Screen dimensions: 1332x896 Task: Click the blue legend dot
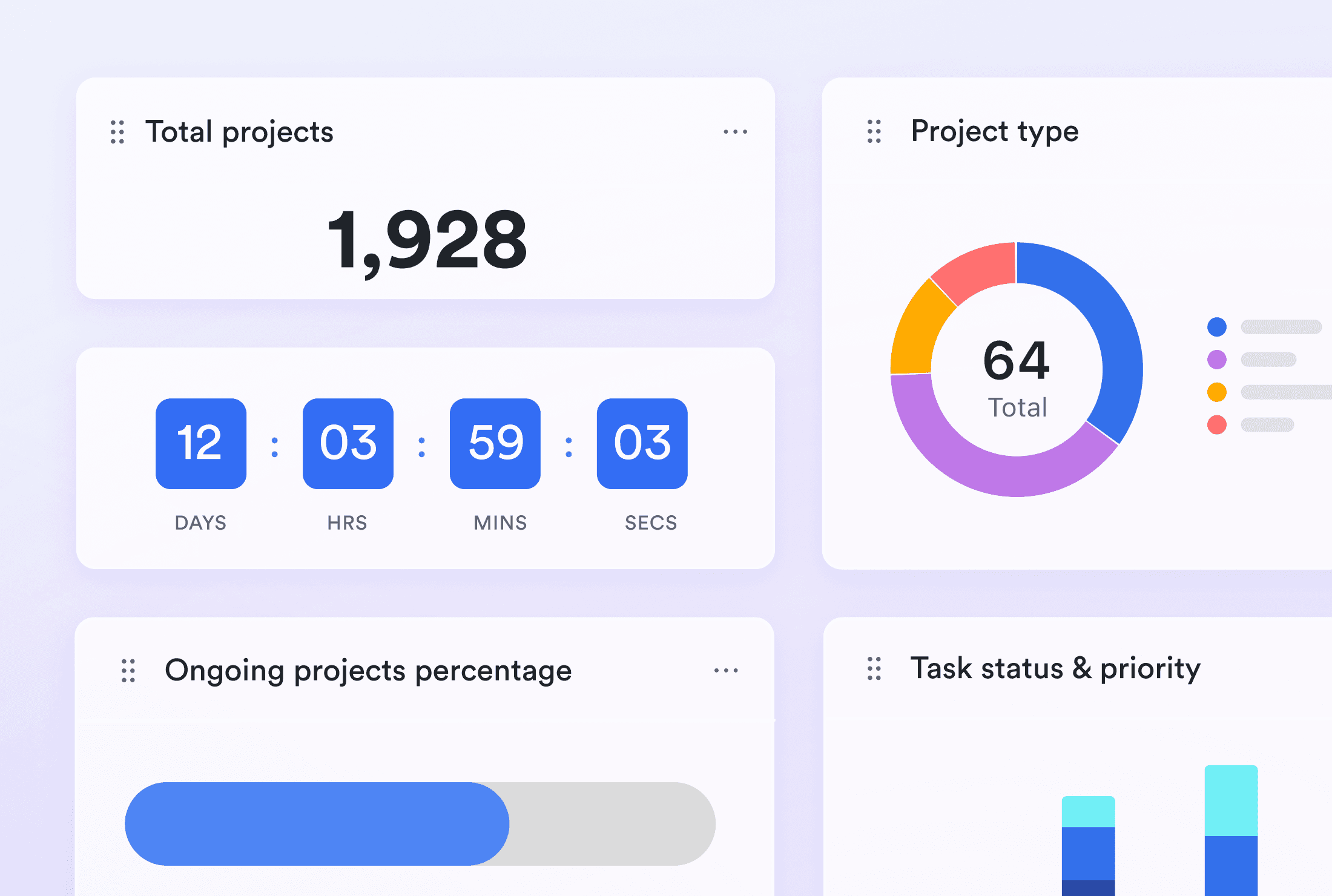tap(1216, 327)
